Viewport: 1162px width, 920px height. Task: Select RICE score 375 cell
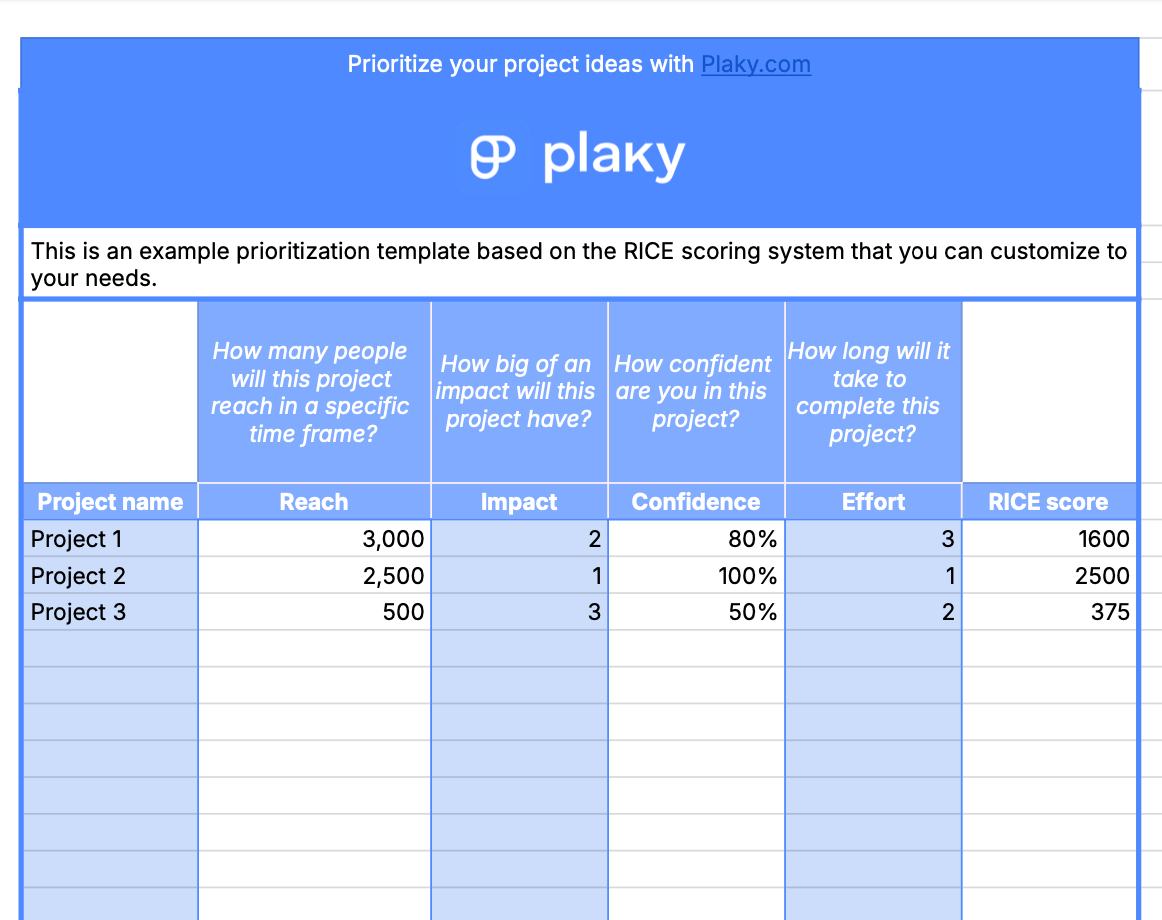pos(1048,612)
